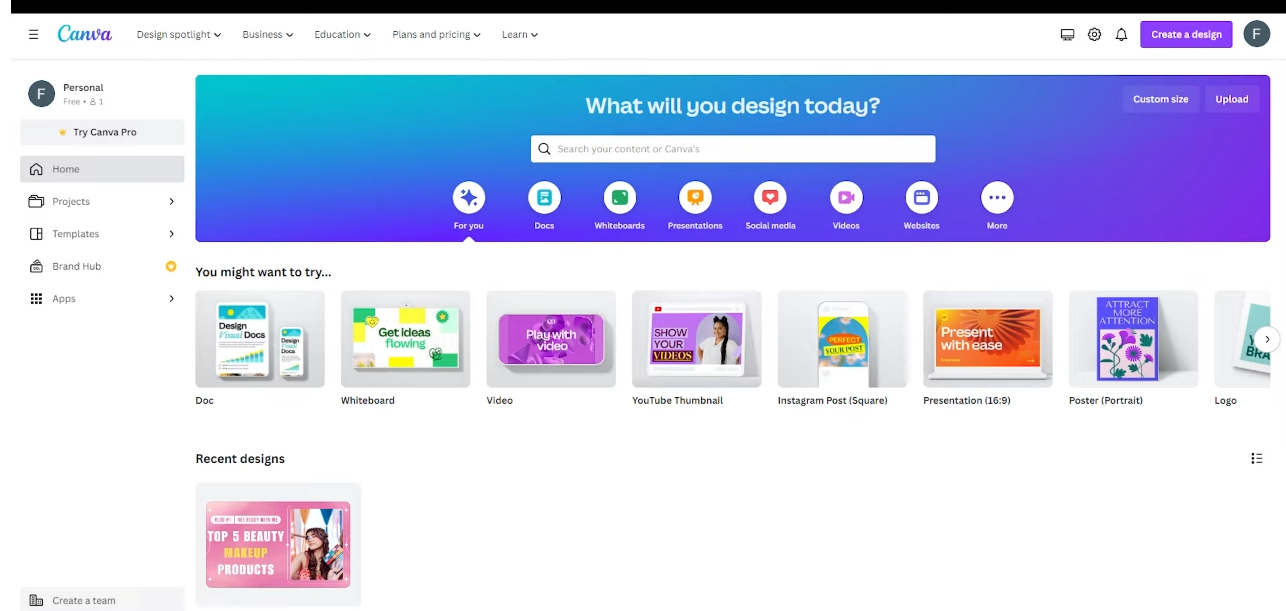The image size is (1286, 611).
Task: Click the Presentations icon
Action: (694, 197)
